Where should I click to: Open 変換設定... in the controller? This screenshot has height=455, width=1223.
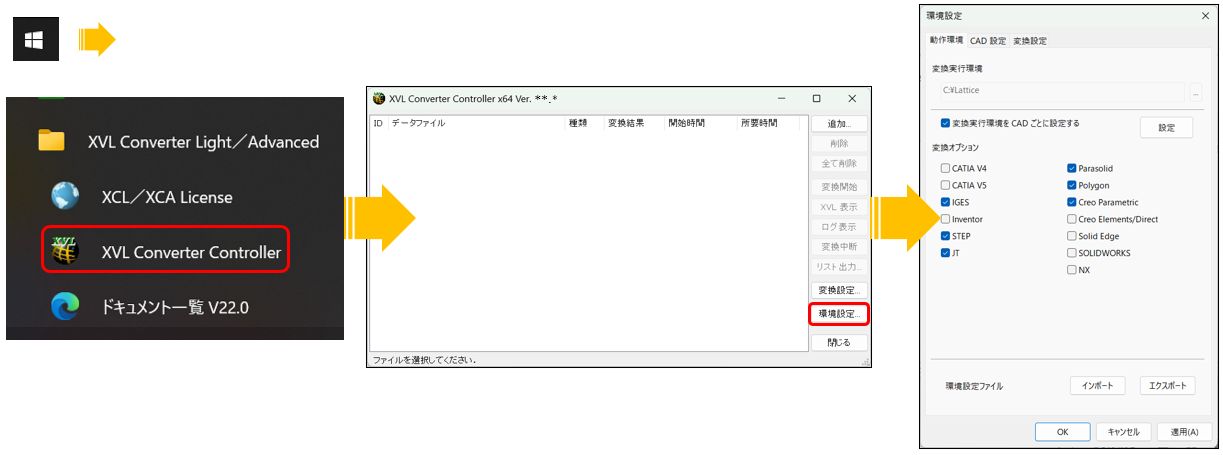(839, 290)
